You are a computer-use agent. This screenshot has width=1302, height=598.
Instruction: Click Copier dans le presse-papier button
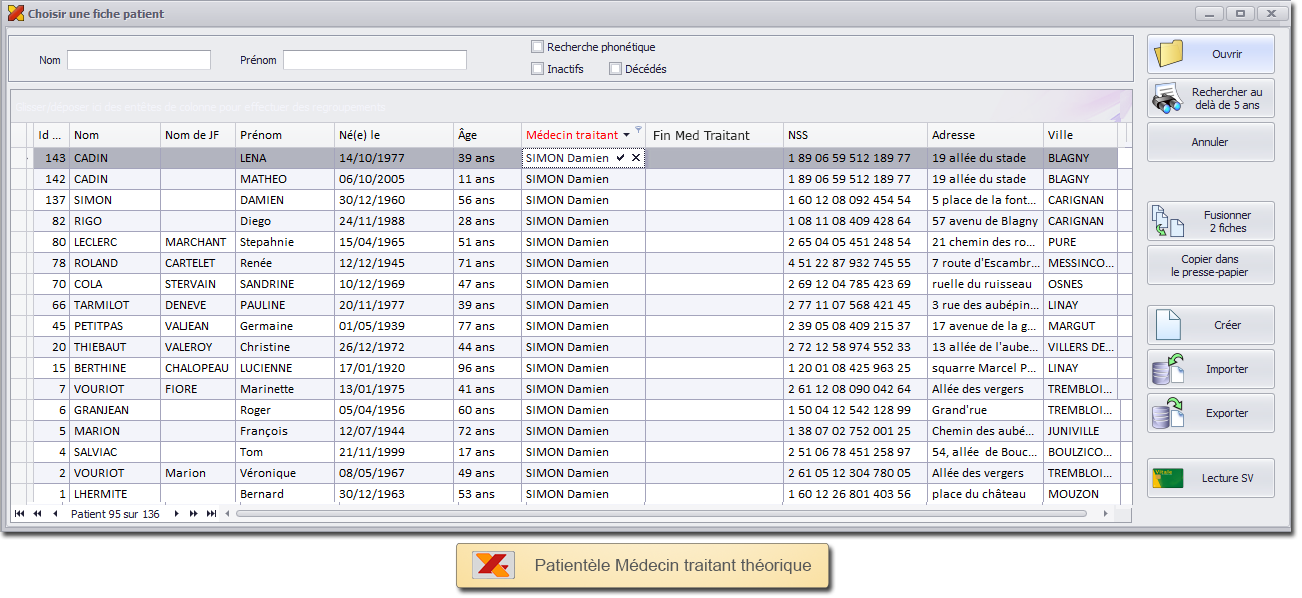(x=1211, y=265)
